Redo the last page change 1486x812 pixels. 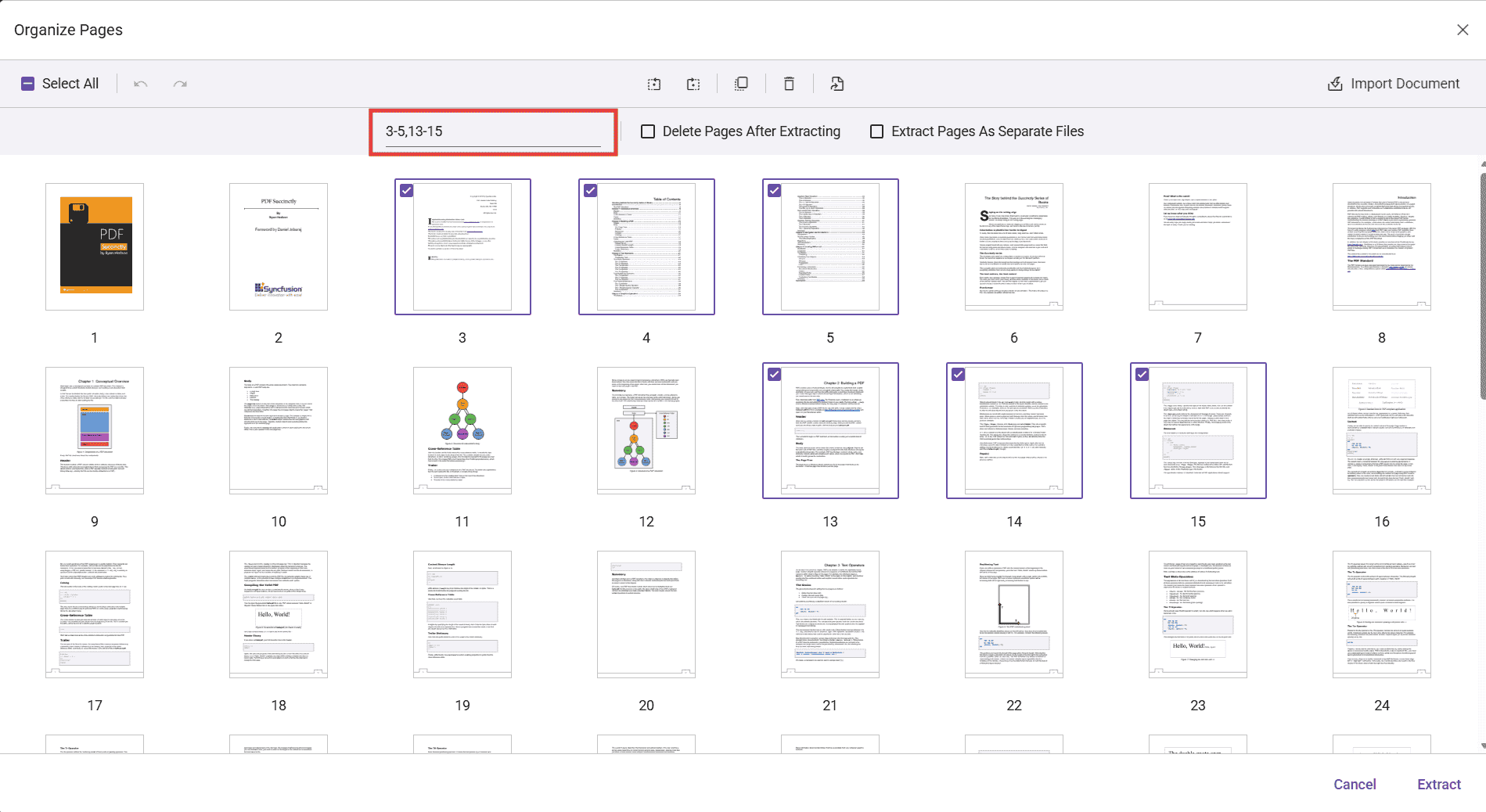pos(179,83)
